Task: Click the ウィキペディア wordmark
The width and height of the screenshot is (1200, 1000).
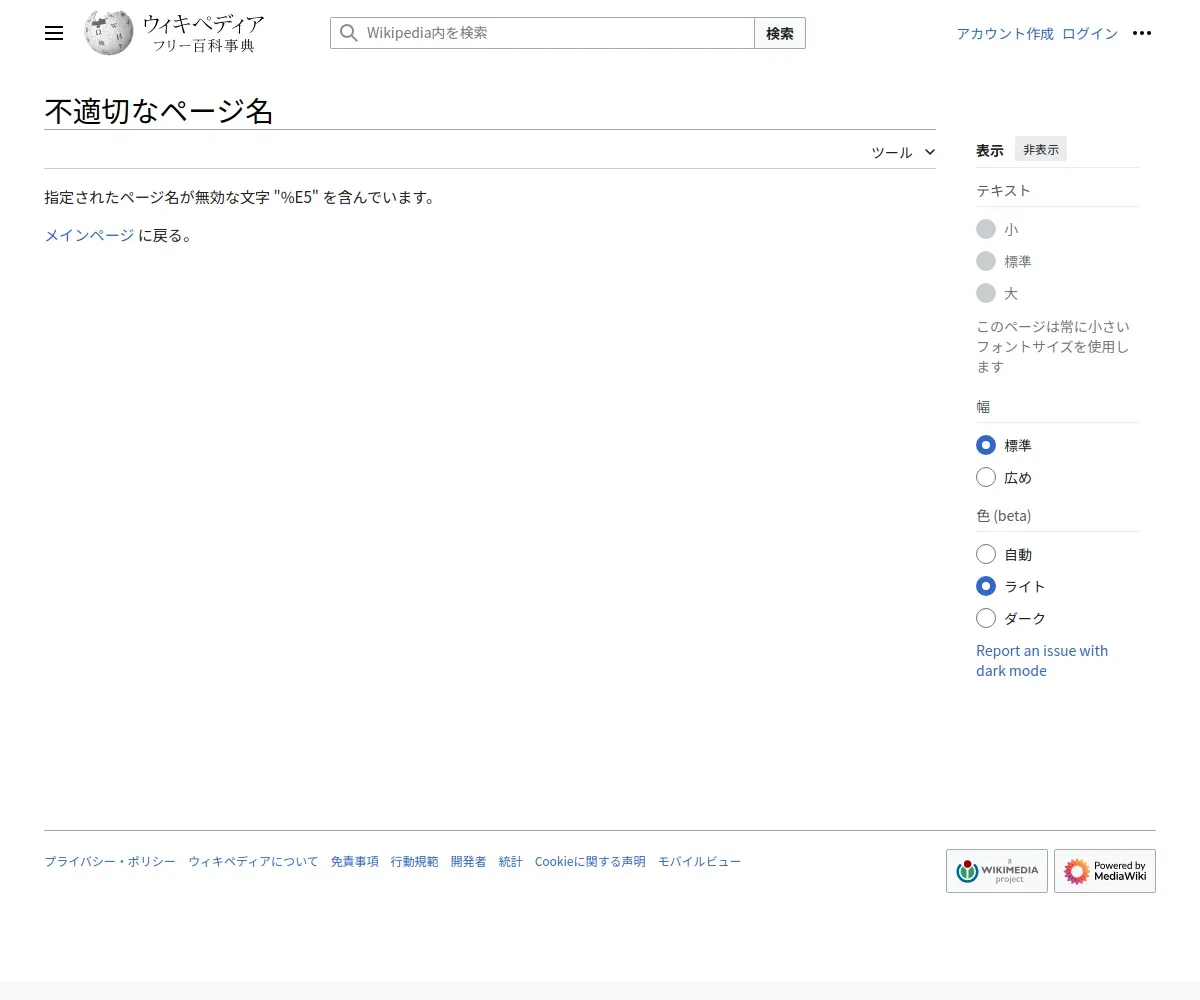Action: (203, 24)
